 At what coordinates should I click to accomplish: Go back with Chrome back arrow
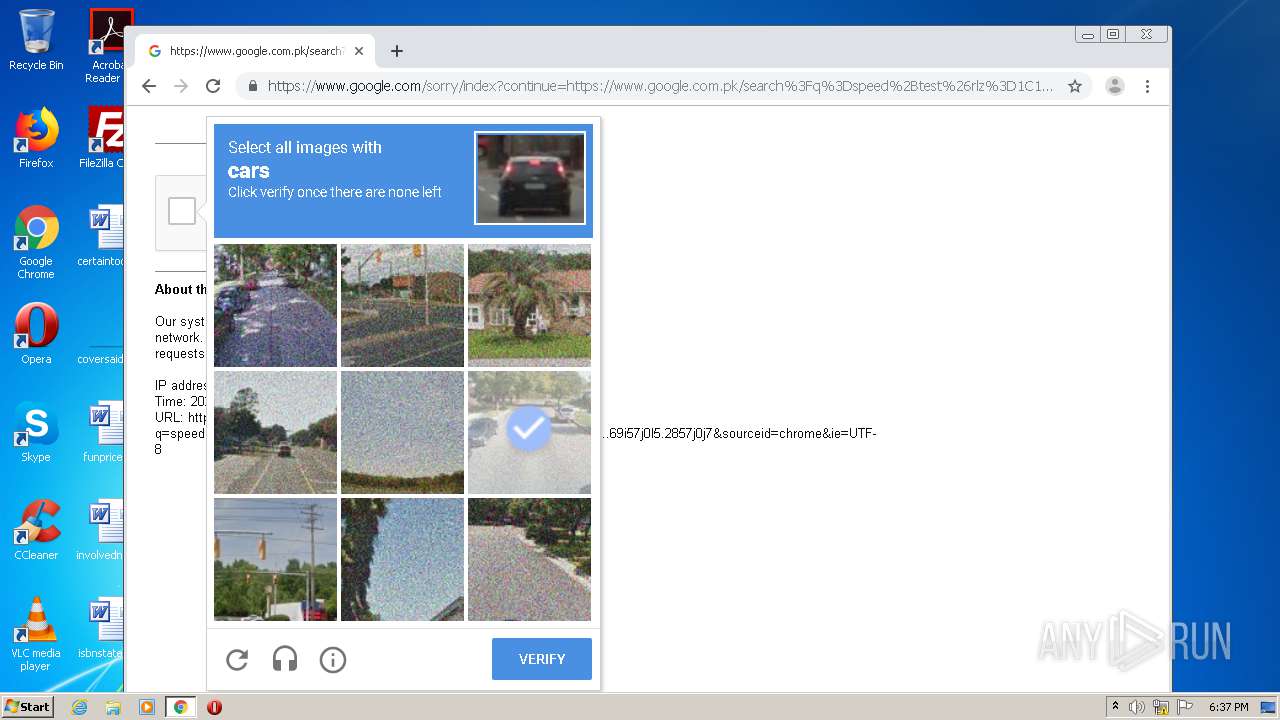[149, 86]
